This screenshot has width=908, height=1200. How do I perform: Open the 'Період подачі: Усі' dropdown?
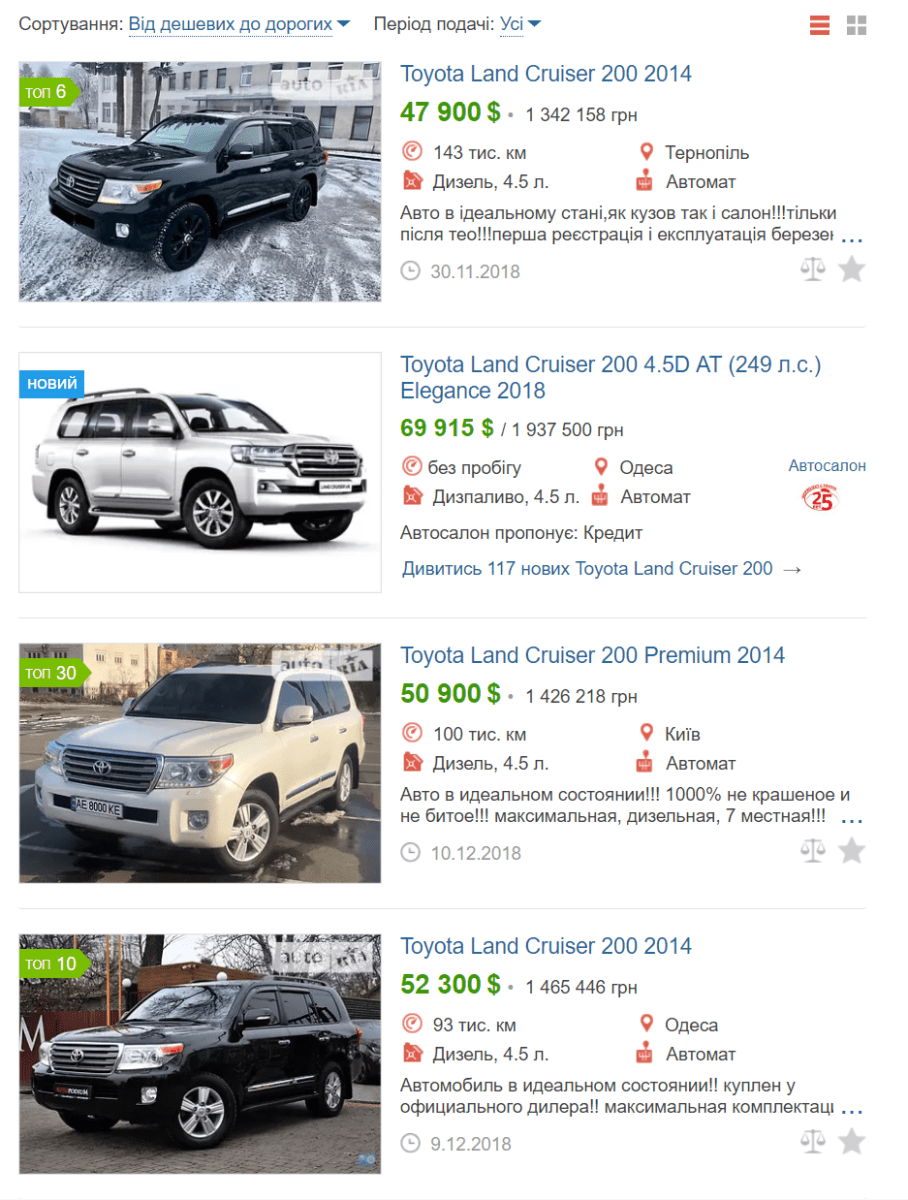[520, 24]
